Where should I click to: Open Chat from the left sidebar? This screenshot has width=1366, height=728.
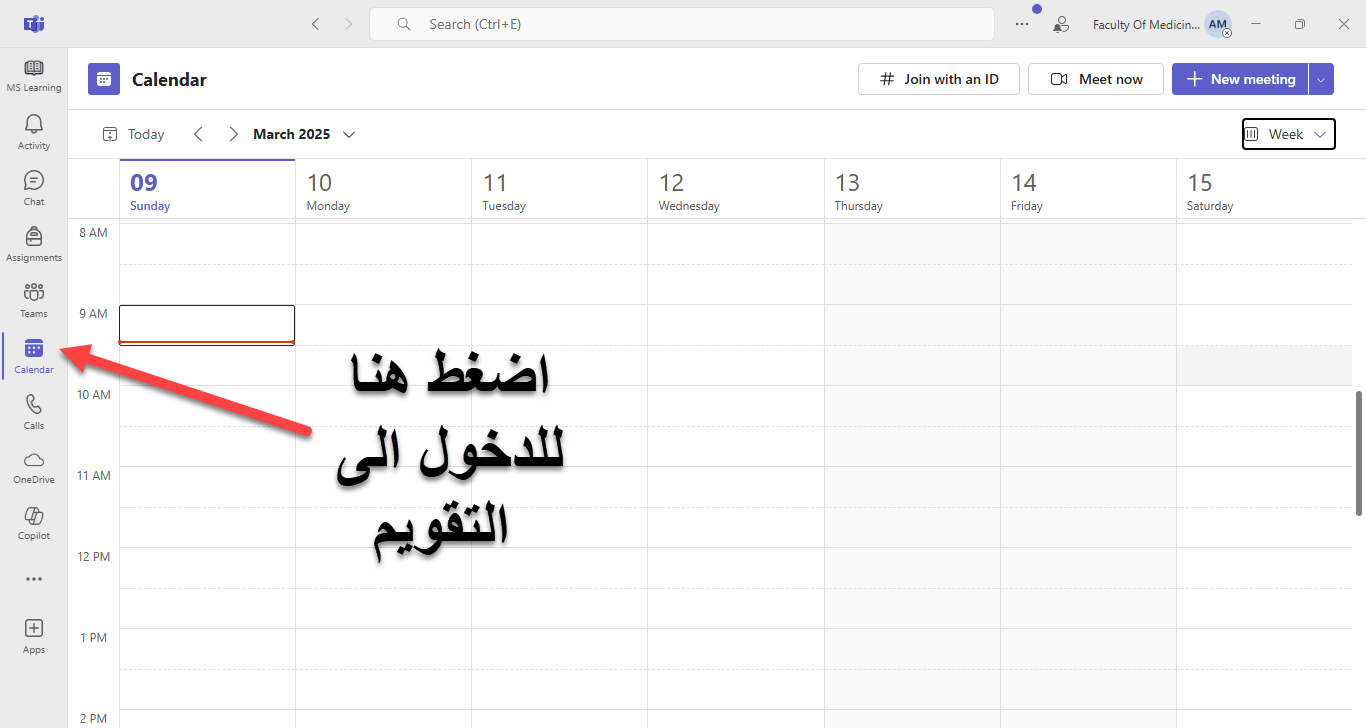coord(34,187)
